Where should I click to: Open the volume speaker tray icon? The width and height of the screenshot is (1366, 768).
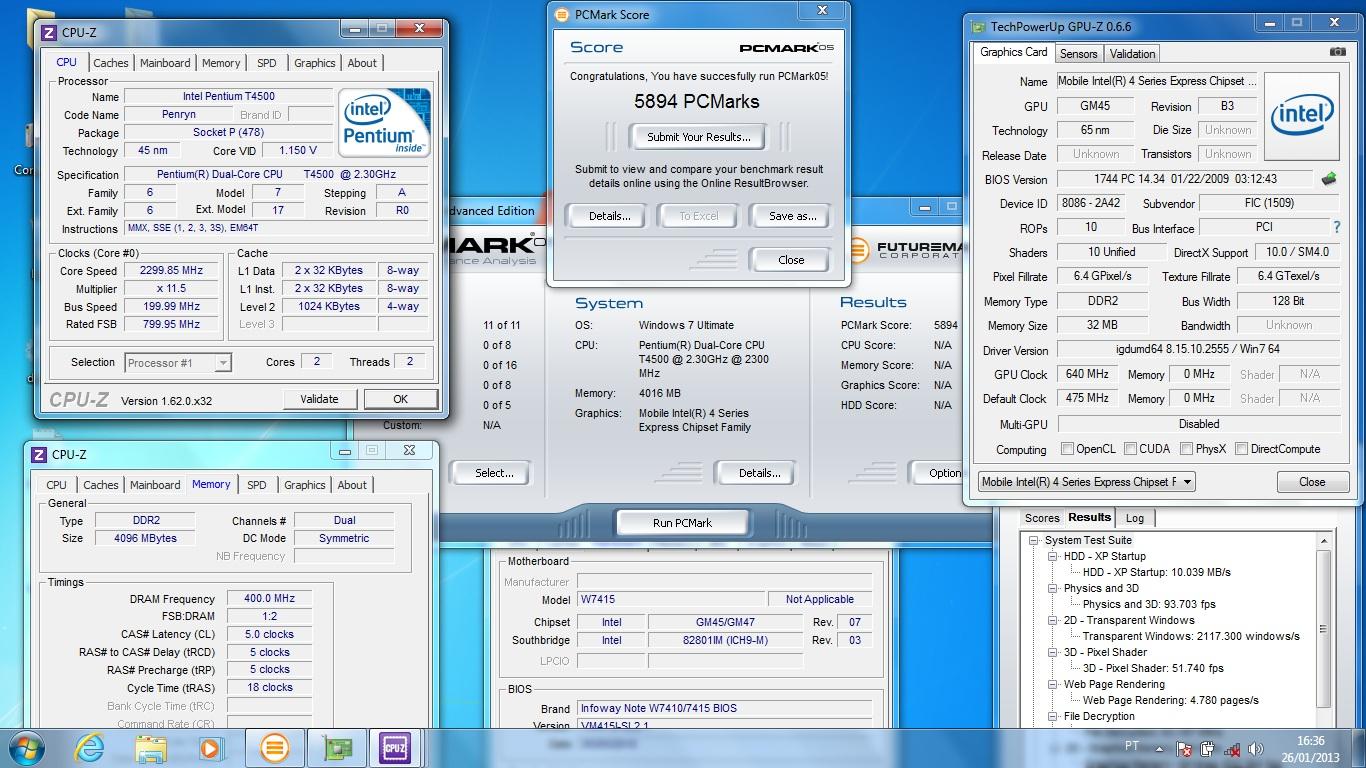tap(1256, 748)
